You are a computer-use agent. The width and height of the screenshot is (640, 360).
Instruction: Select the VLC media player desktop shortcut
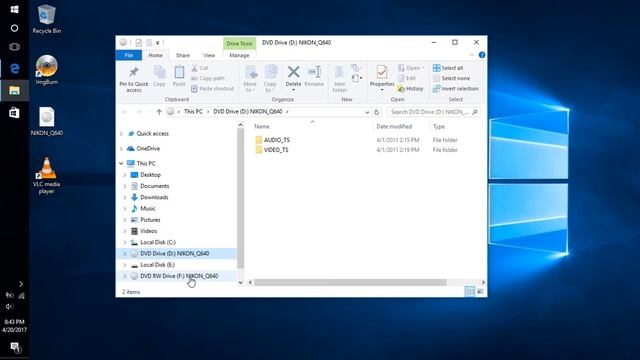47,176
